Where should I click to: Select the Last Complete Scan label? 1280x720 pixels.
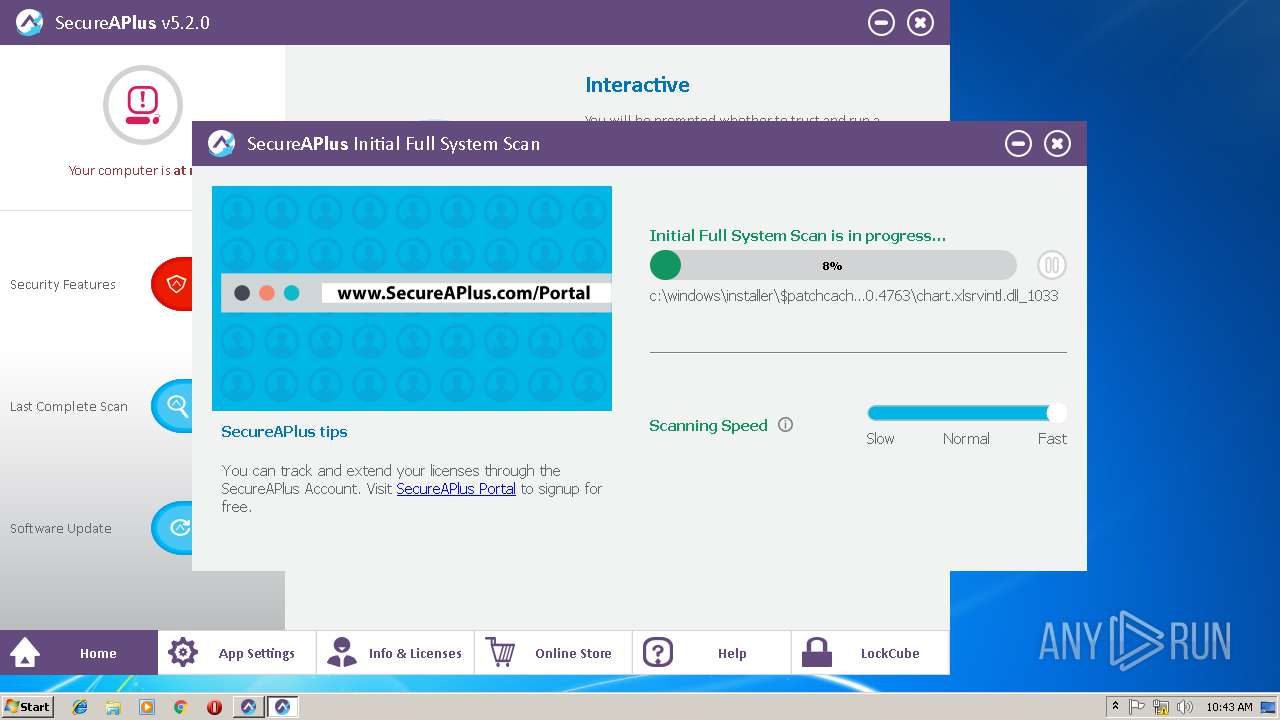point(69,407)
